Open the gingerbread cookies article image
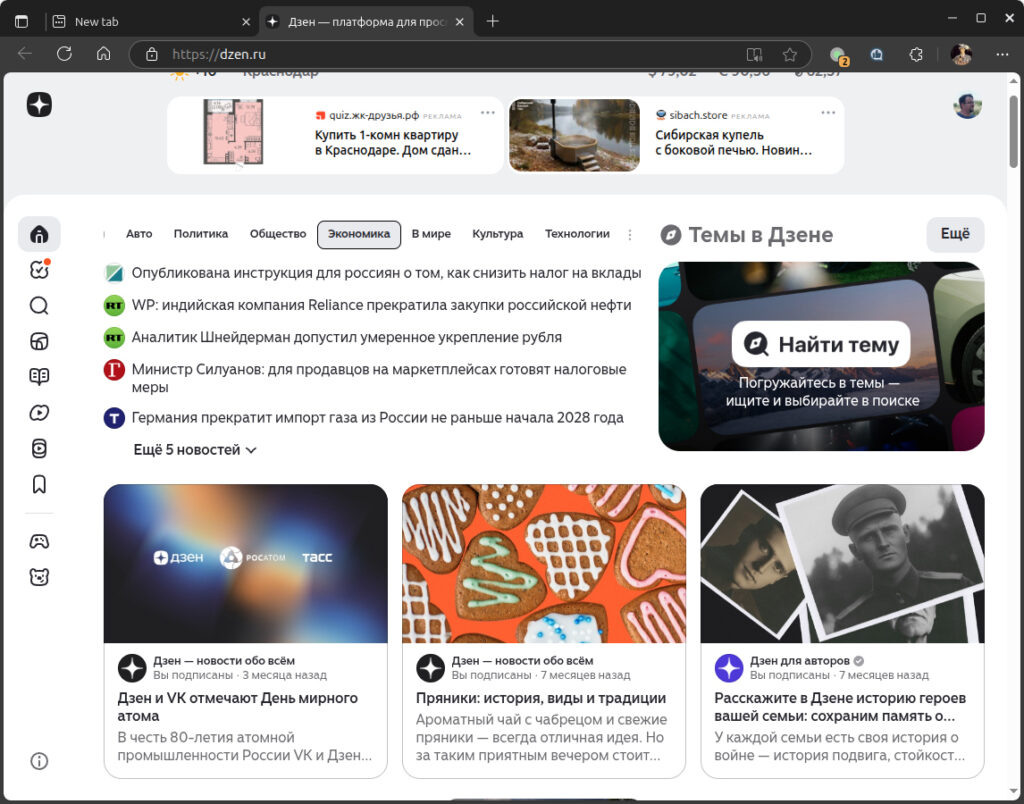1024x804 pixels. click(544, 563)
